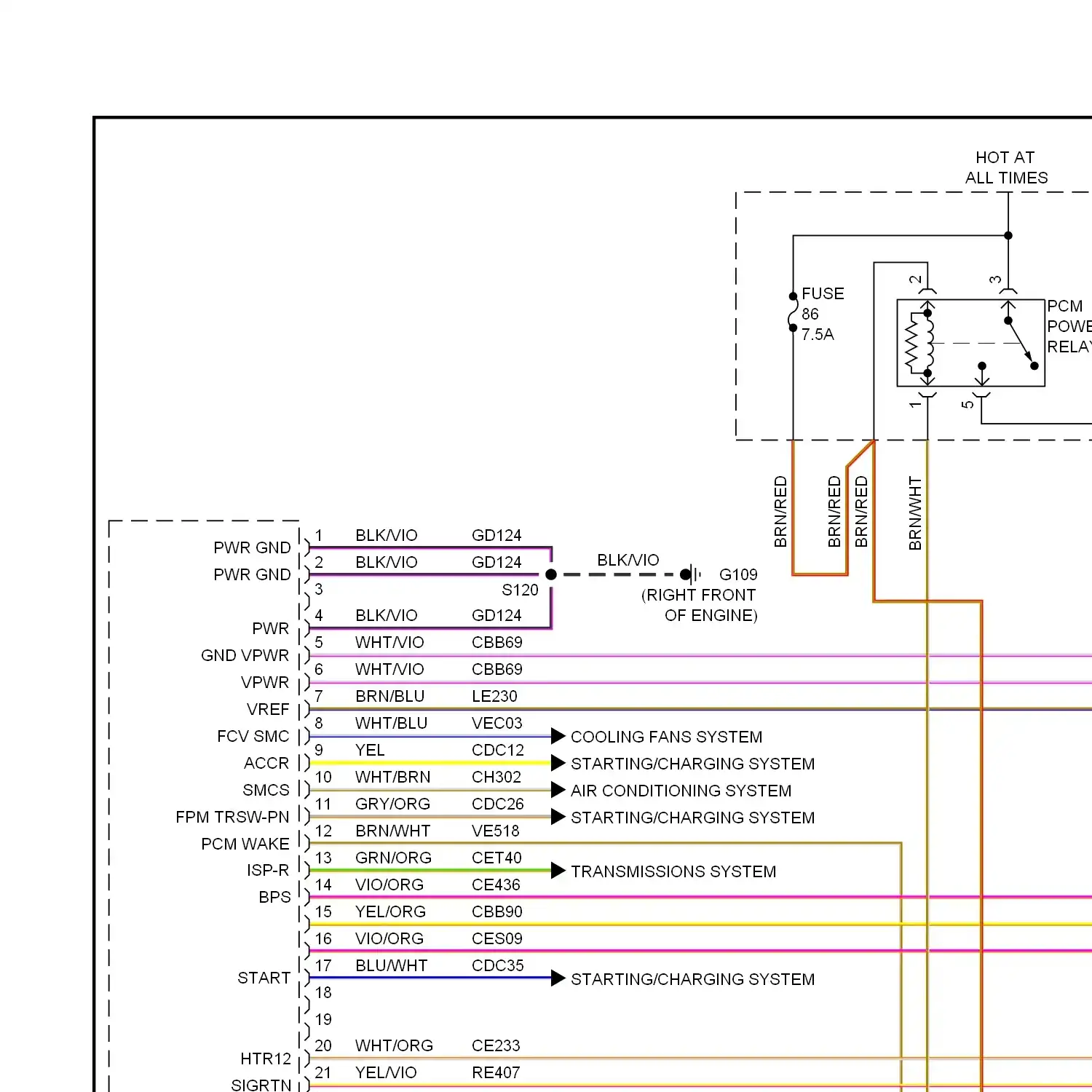Click the arrow pointing to TRANSMISSIONS SYSTEM
The image size is (1092, 1092).
[x=558, y=871]
